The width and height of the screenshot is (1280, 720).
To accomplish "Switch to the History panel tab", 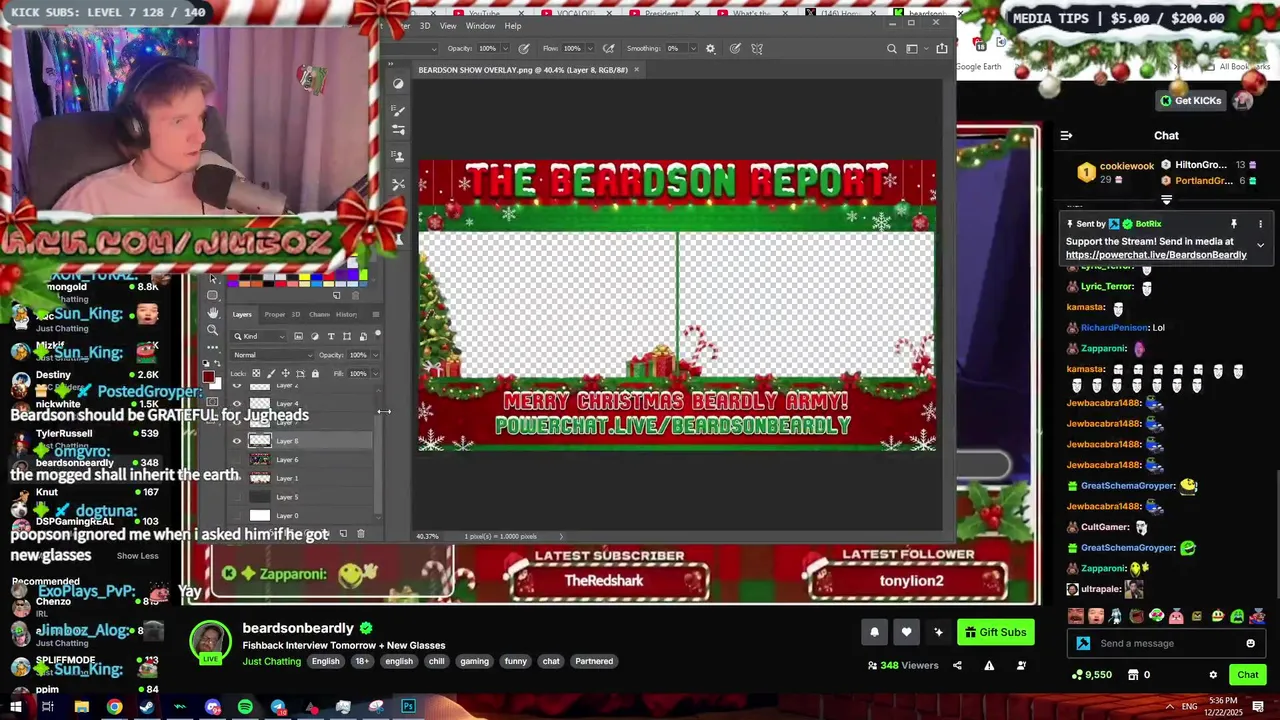I will pos(346,315).
